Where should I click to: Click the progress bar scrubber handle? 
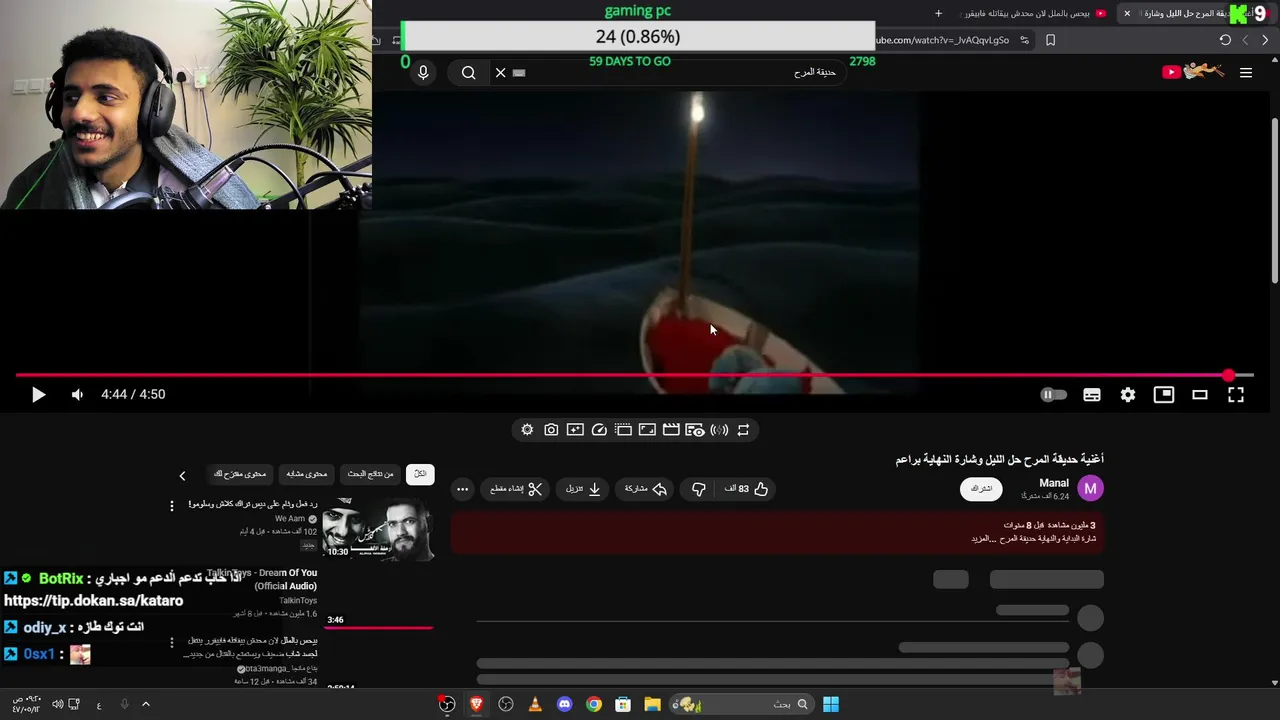[1228, 376]
